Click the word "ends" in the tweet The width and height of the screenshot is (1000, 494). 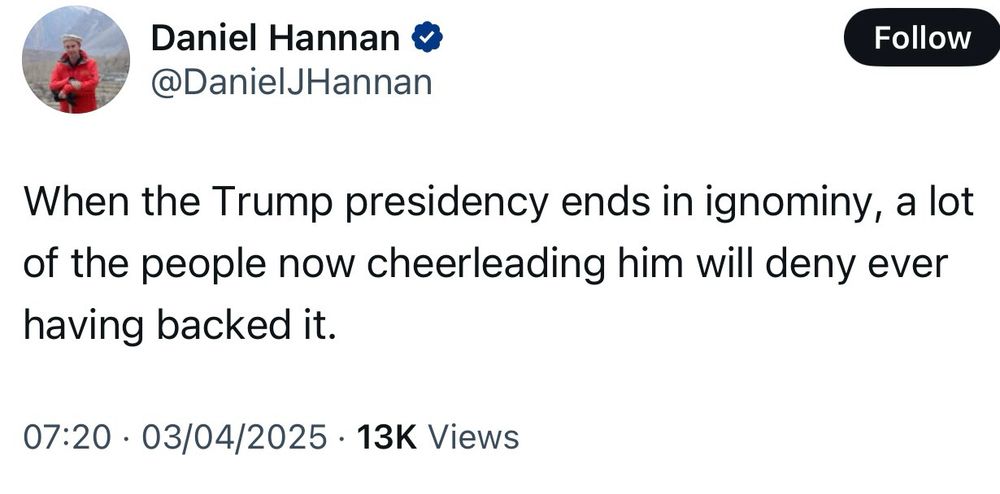click(x=591, y=205)
